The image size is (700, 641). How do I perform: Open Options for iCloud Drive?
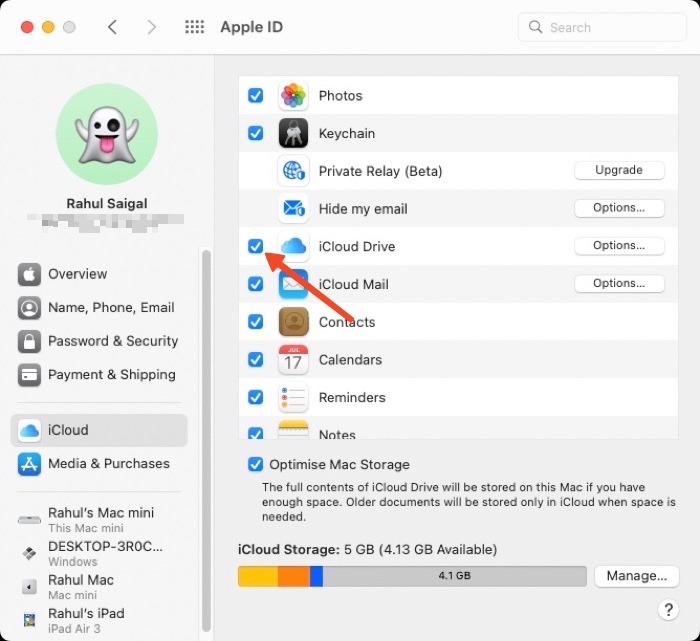pyautogui.click(x=619, y=246)
